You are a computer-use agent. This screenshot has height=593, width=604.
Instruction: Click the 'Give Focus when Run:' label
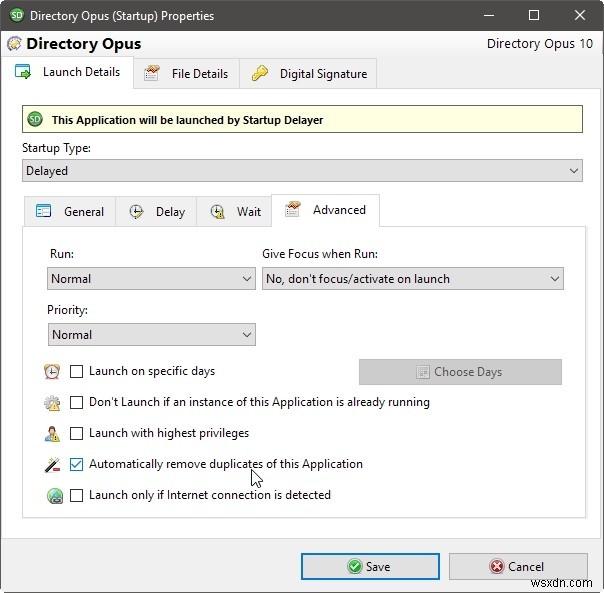tap(320, 254)
